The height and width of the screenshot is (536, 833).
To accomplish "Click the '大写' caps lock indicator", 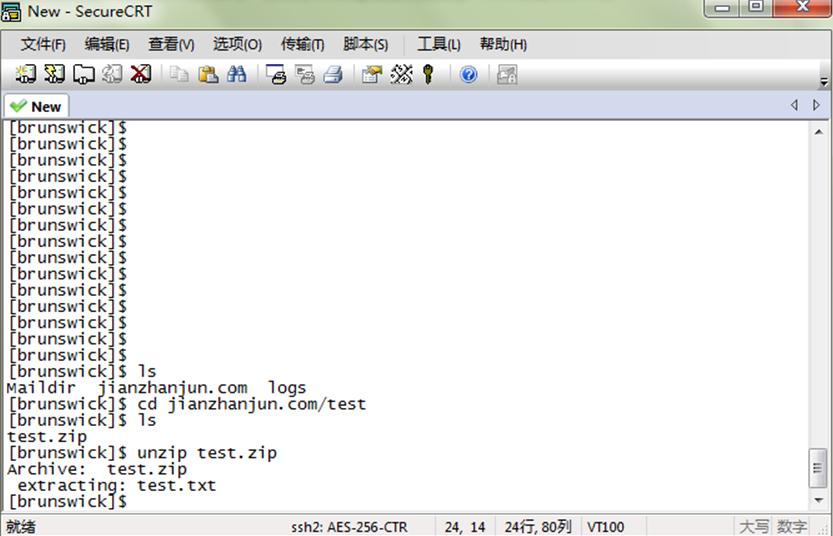I will 754,527.
